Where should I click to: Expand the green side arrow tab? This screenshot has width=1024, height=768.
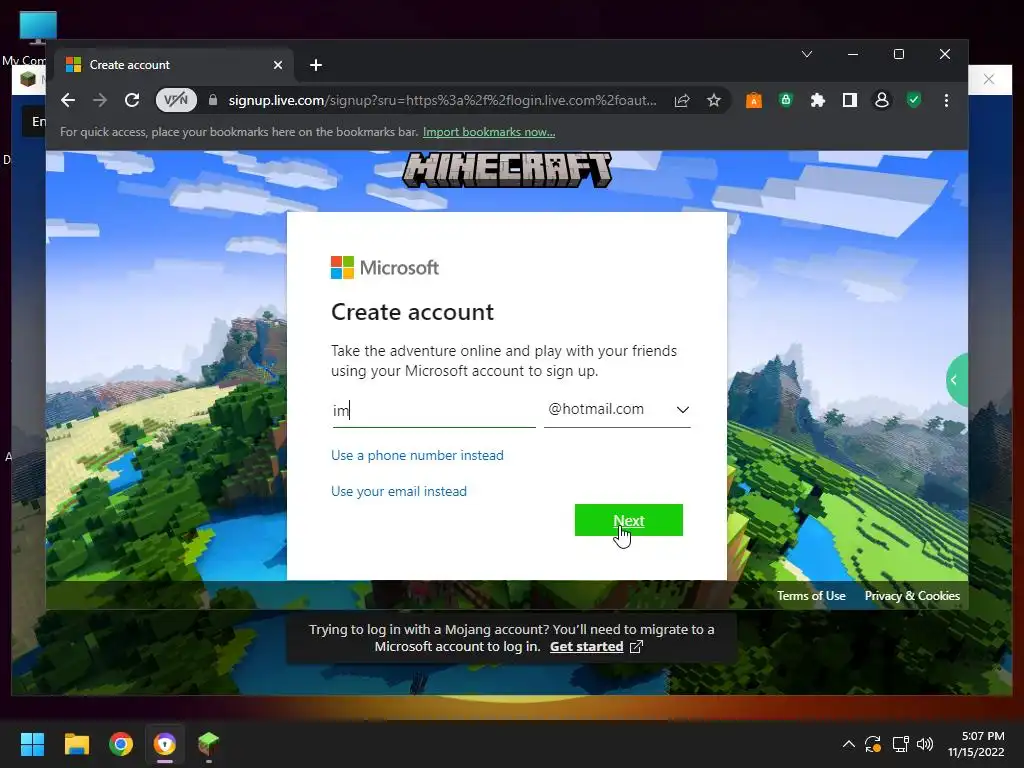coord(956,380)
